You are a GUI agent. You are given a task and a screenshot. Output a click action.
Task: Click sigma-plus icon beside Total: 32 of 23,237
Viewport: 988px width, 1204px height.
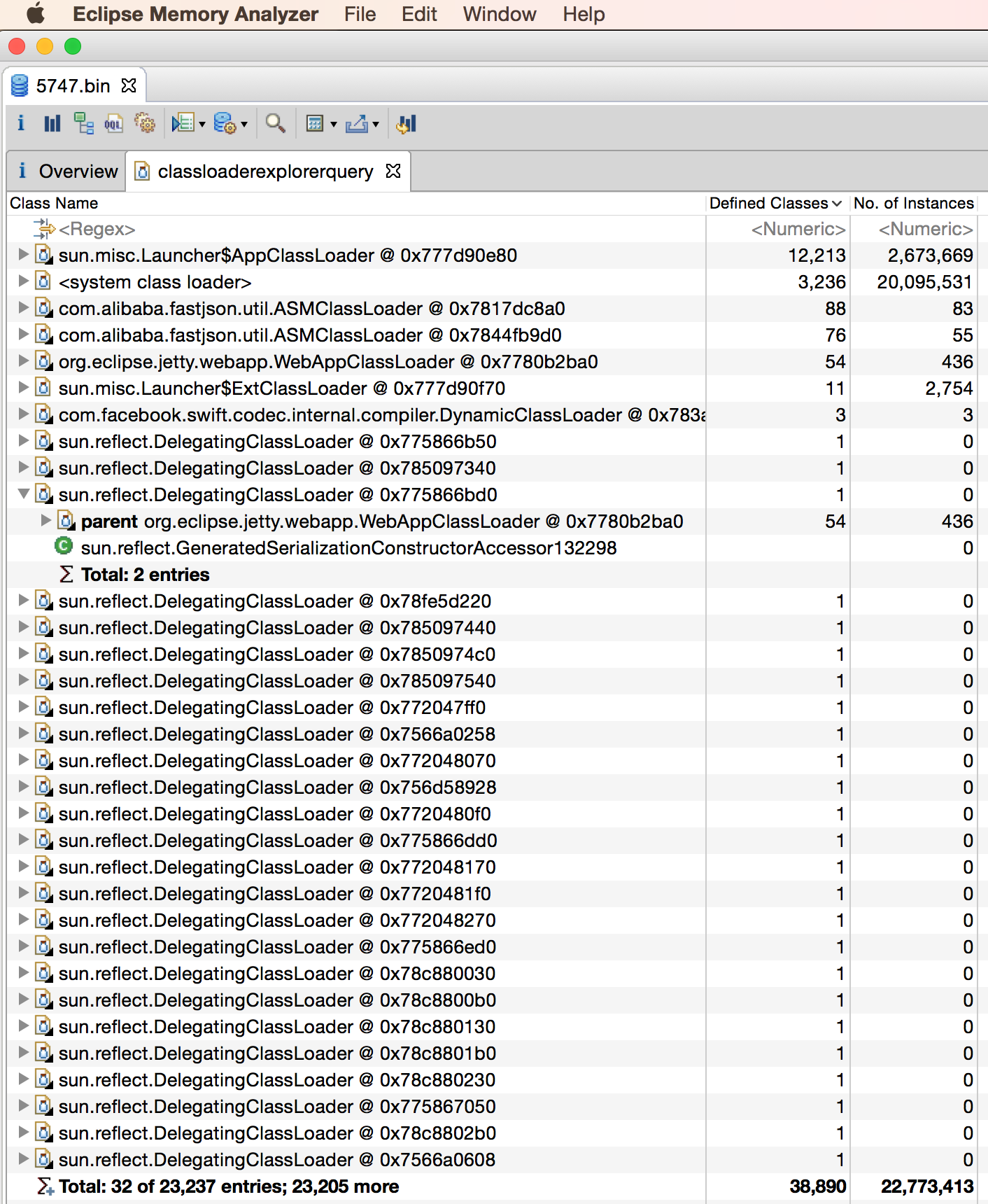click(x=45, y=1186)
